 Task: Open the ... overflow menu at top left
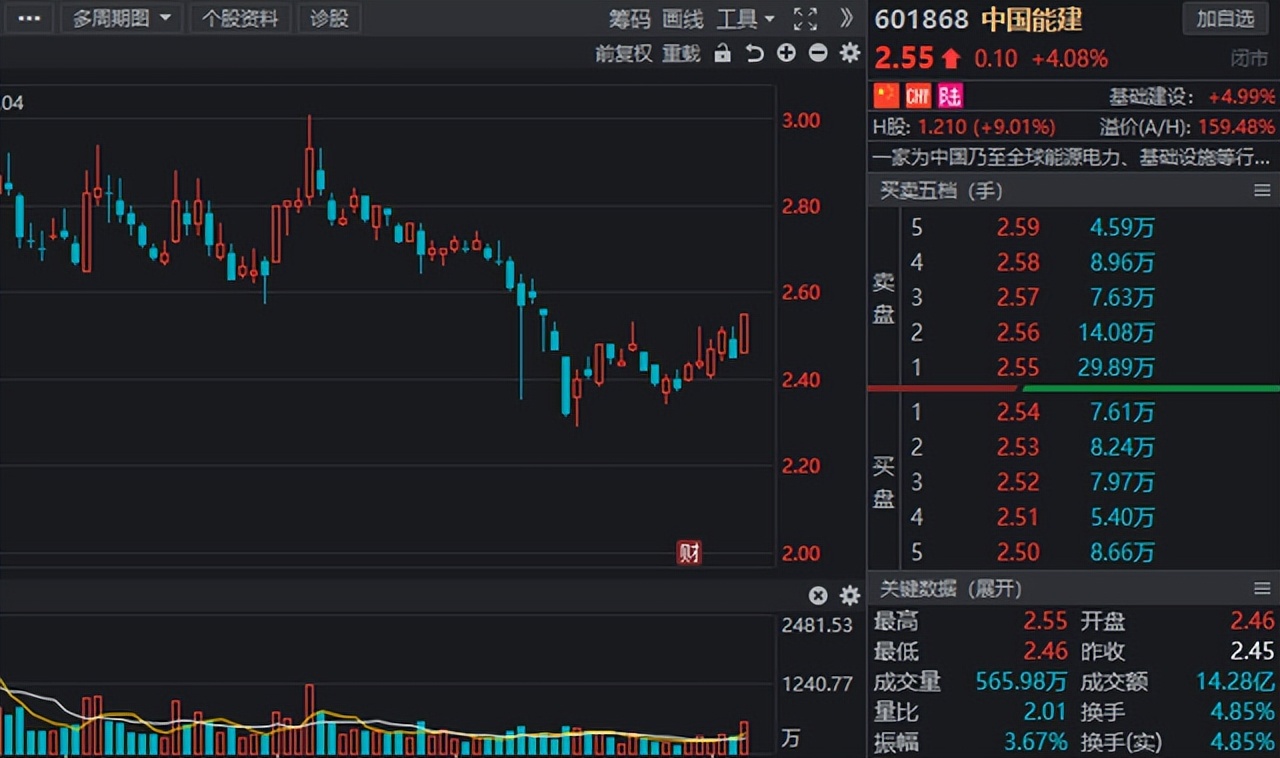(28, 17)
